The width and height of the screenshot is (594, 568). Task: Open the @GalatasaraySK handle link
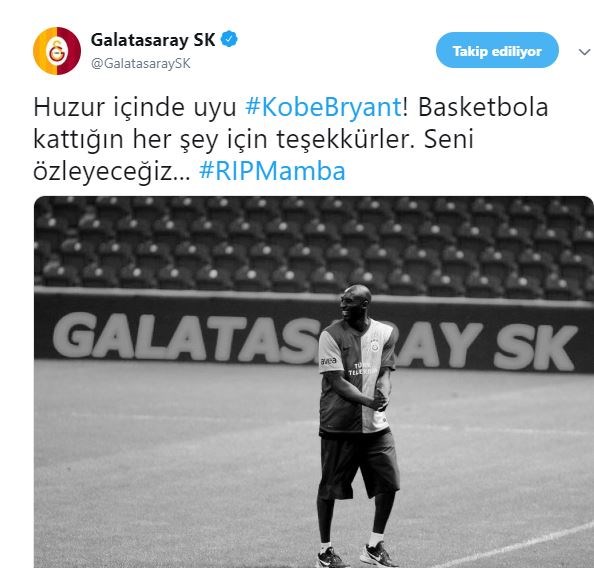[x=141, y=63]
